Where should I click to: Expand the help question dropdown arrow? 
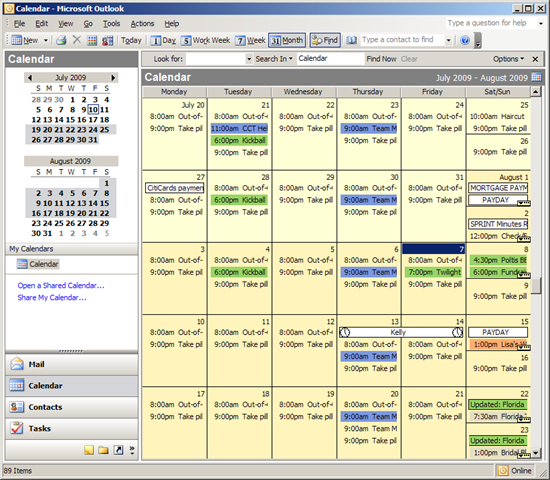tap(541, 24)
